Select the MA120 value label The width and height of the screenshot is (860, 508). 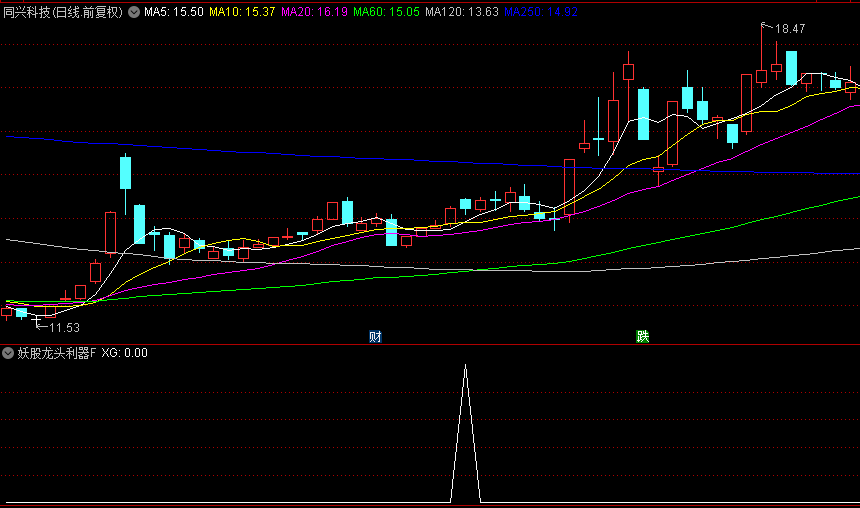pyautogui.click(x=461, y=13)
